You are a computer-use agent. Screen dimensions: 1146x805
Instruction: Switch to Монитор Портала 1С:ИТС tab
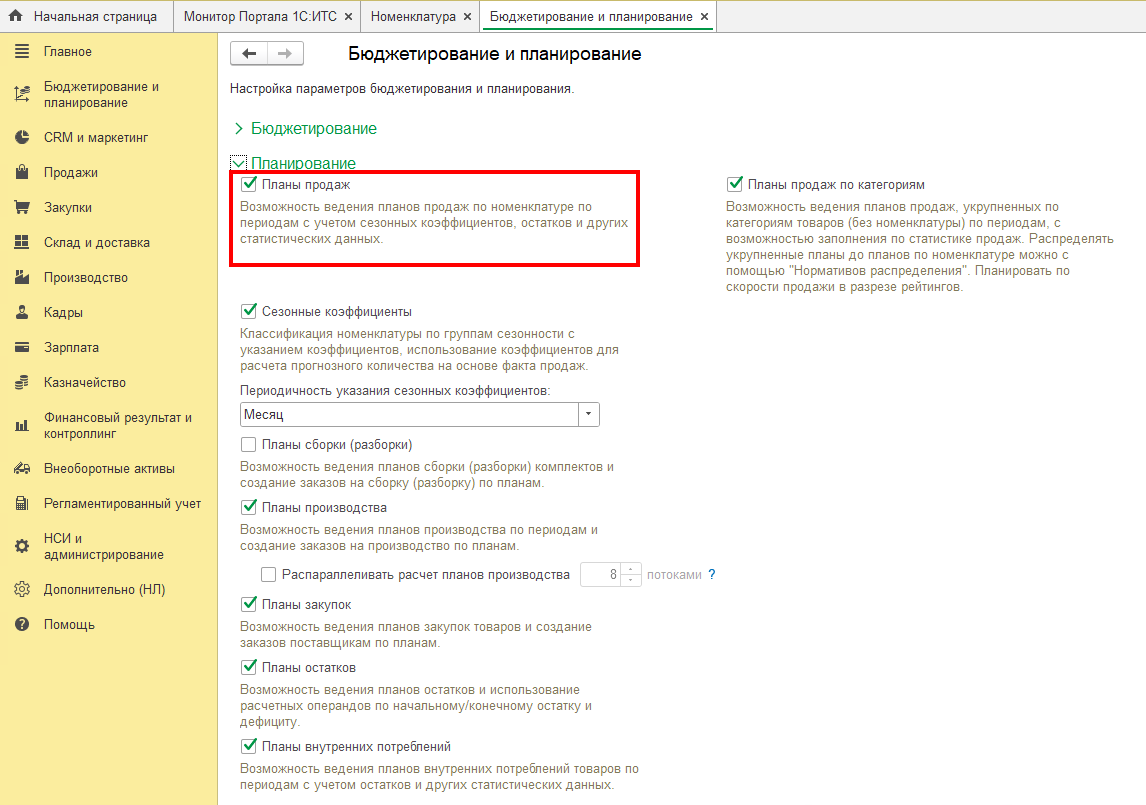tap(260, 16)
